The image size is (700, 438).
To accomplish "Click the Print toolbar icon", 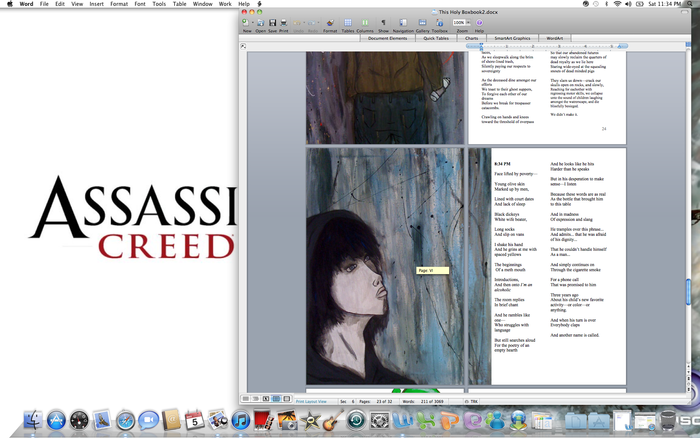I will [283, 23].
